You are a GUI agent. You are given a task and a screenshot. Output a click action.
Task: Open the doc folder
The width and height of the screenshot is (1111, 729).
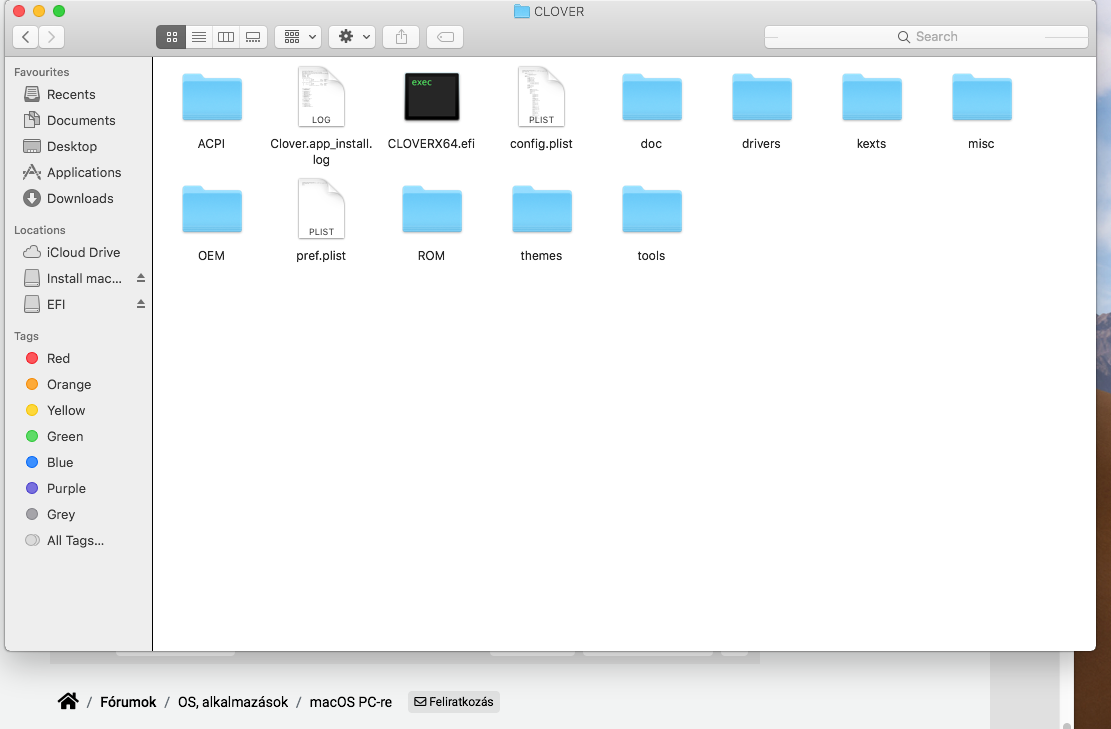tap(652, 97)
